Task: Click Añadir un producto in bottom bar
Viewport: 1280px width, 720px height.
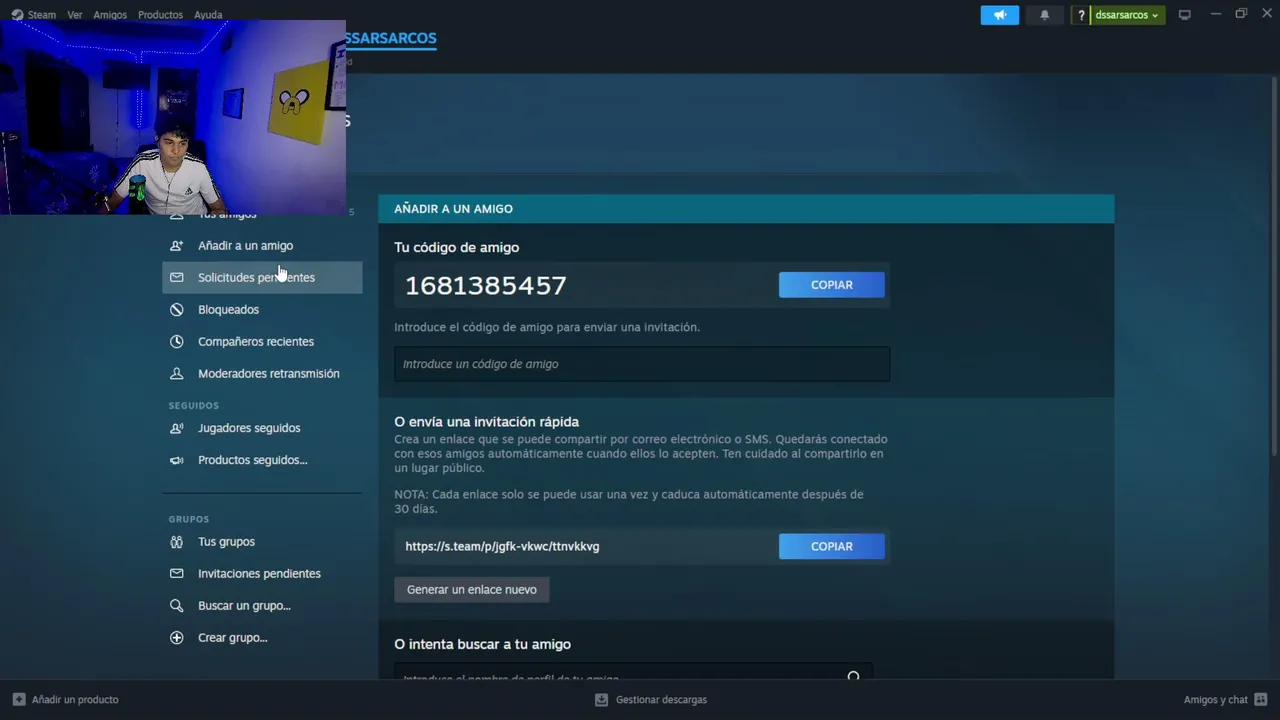Action: pos(66,700)
